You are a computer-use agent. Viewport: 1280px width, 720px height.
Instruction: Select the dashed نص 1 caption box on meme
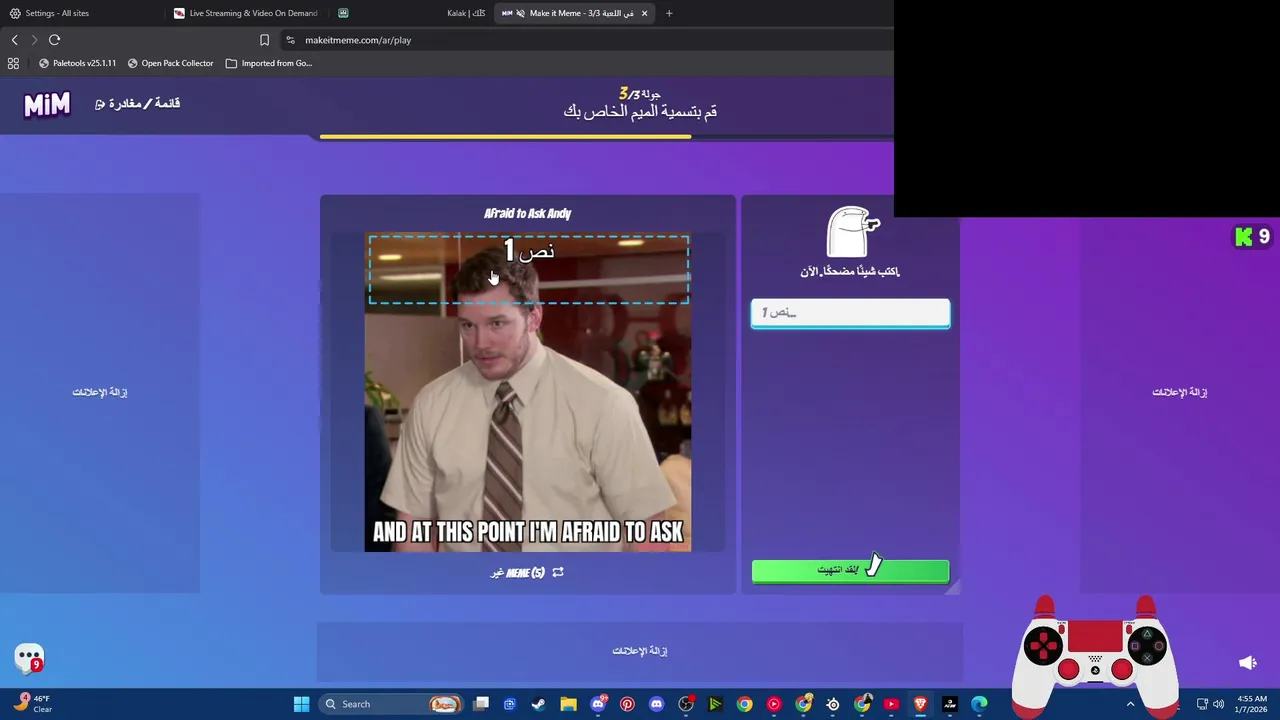528,269
